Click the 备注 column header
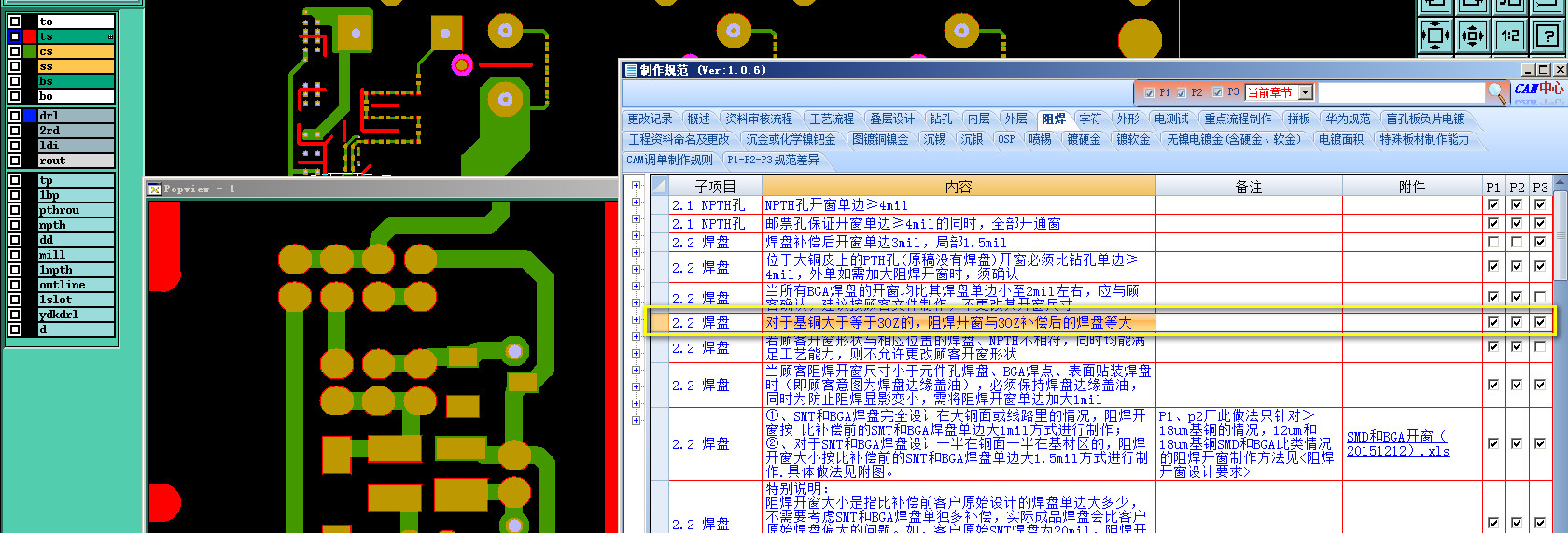Screen dimensions: 1568x533 click(1249, 187)
